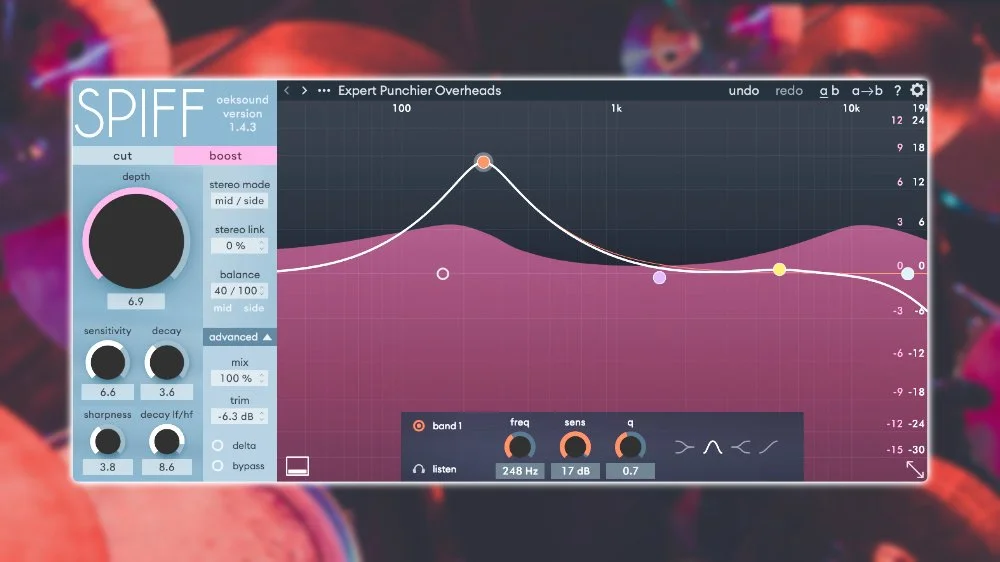
Task: Click mix 100 % stepper
Action: [239, 378]
